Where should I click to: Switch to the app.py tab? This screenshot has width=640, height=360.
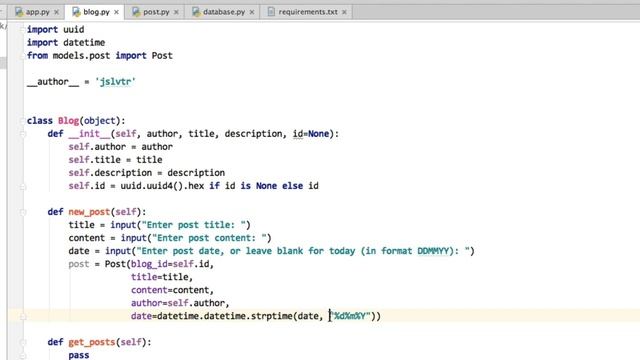tap(37, 12)
